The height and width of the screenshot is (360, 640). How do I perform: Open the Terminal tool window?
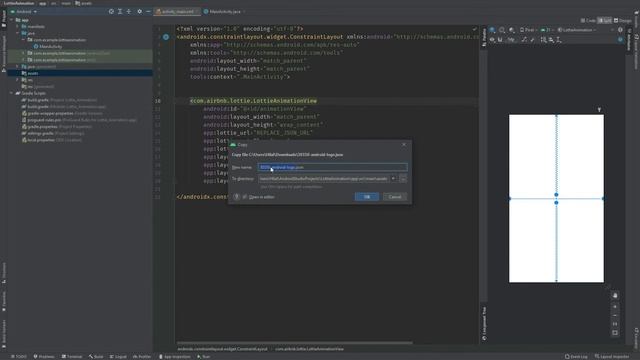pos(72,356)
